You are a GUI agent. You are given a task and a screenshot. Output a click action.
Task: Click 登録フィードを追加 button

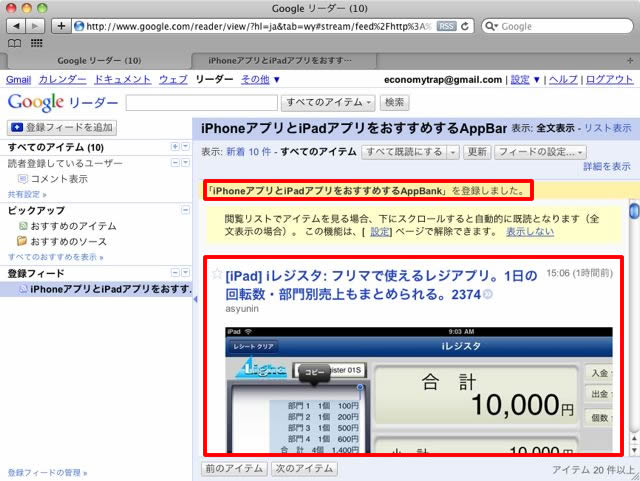[x=62, y=128]
